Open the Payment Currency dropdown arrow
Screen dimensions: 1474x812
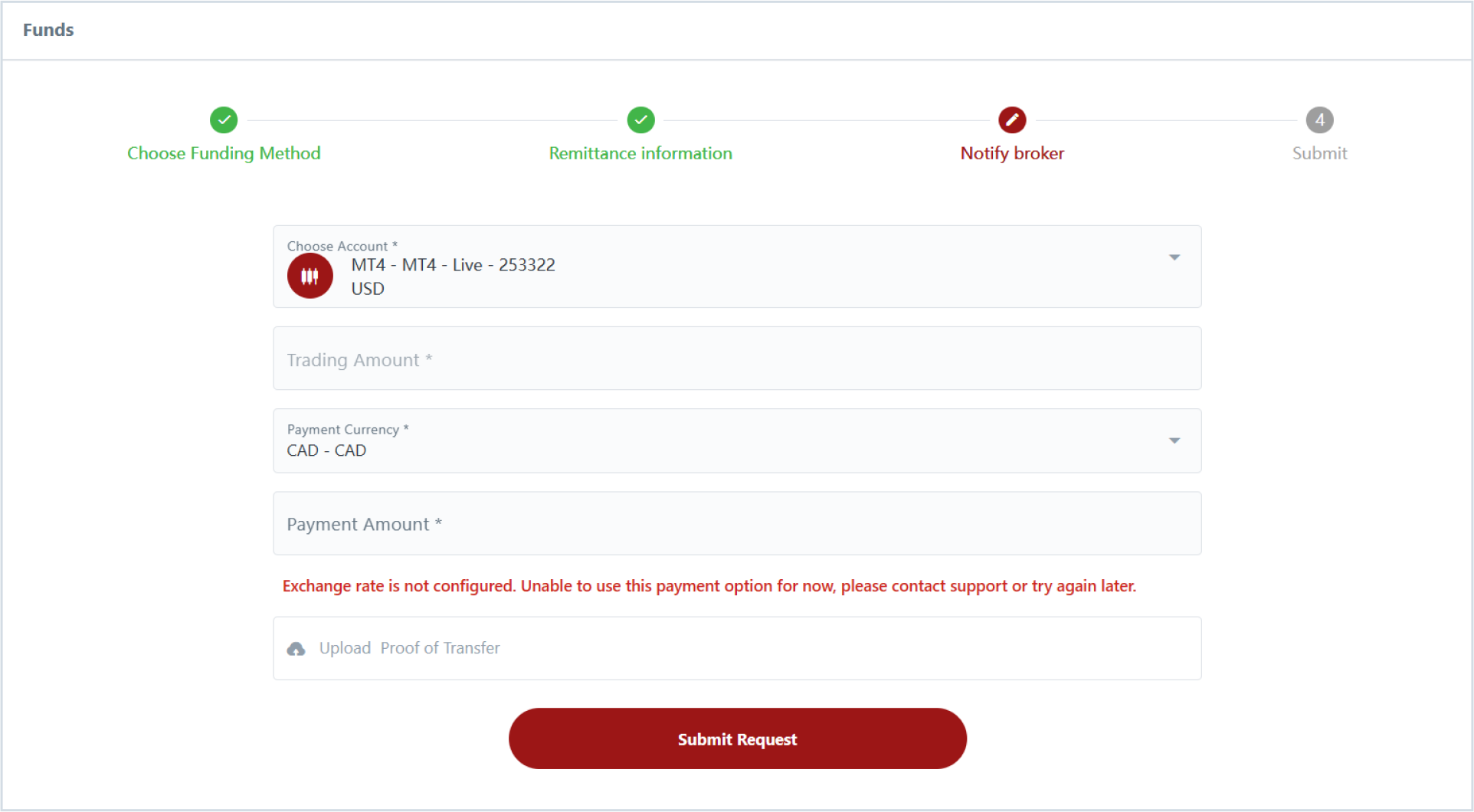[1174, 440]
